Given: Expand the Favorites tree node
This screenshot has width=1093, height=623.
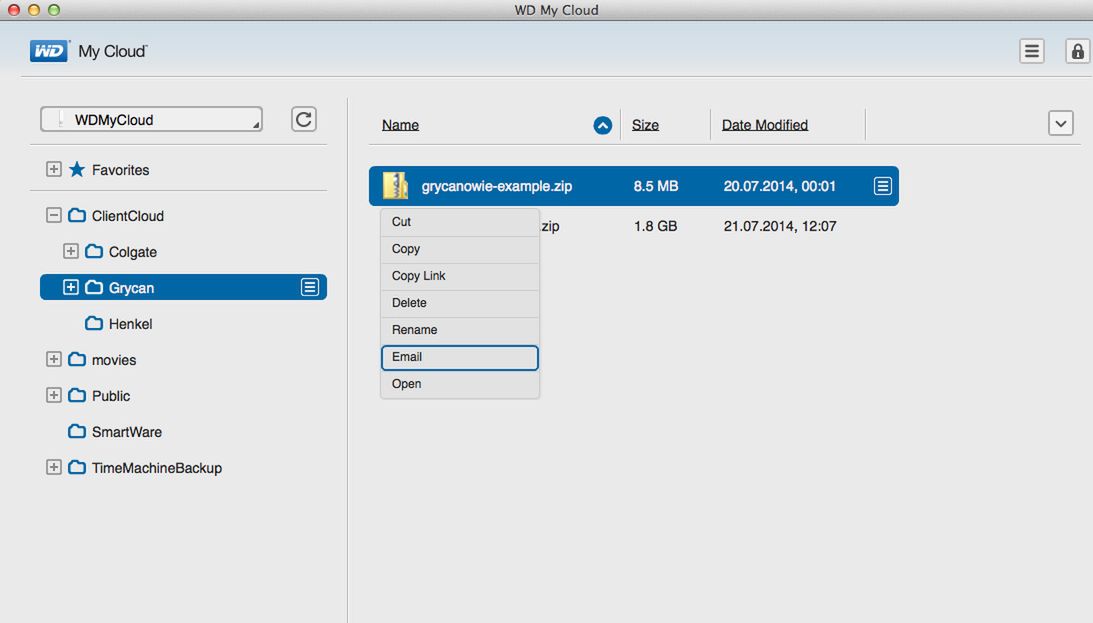Looking at the screenshot, I should coord(54,169).
